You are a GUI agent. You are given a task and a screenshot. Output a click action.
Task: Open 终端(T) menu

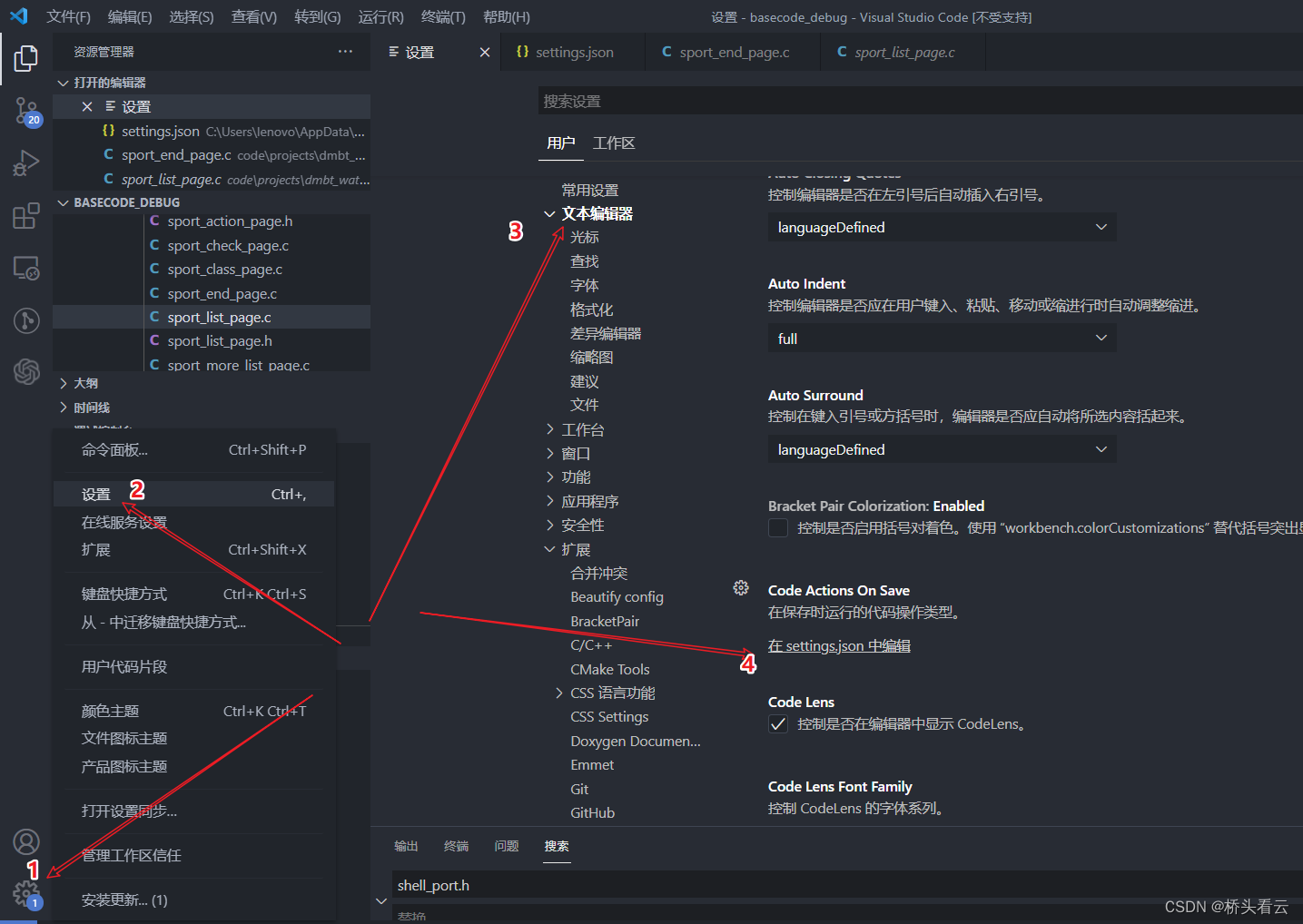pos(443,16)
